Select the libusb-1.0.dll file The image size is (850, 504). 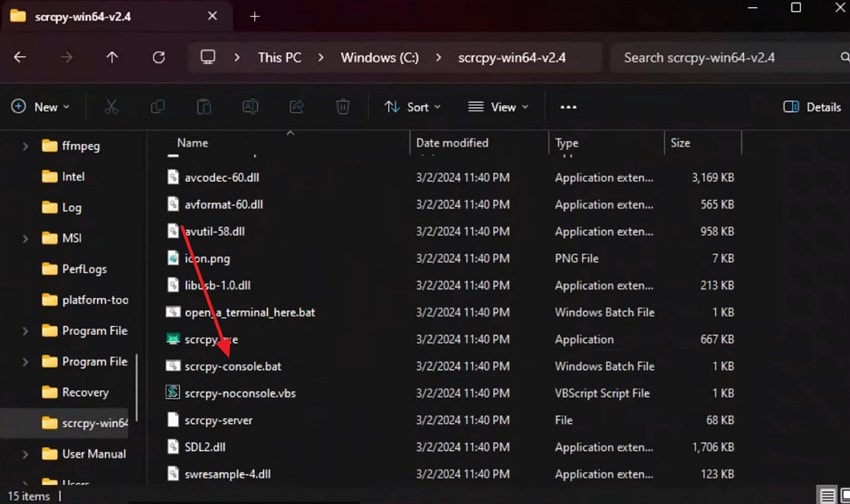(x=217, y=285)
